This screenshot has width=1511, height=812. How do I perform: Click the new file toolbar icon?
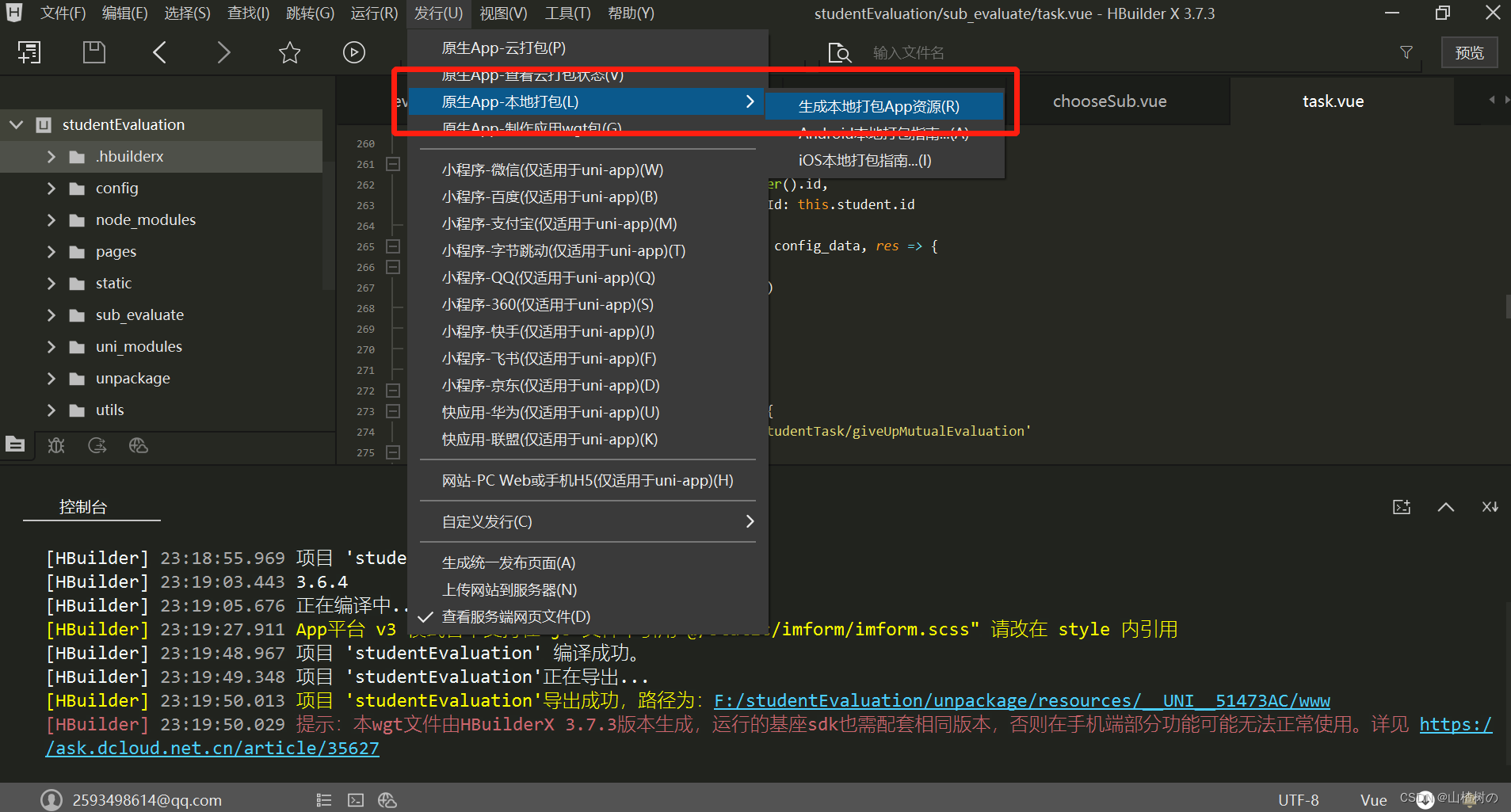(29, 52)
